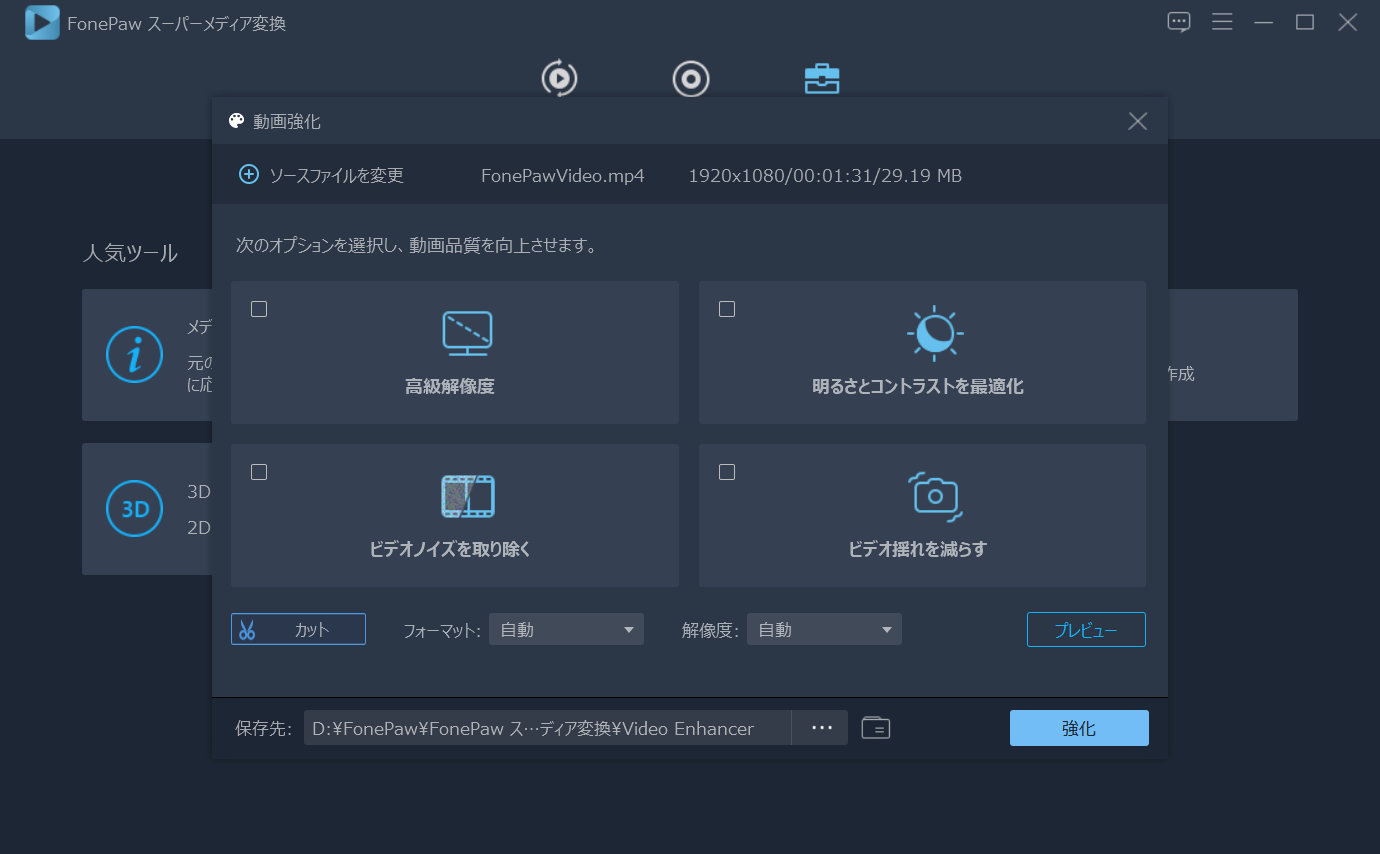
Task: Click the 強化 button
Action: coord(1079,728)
